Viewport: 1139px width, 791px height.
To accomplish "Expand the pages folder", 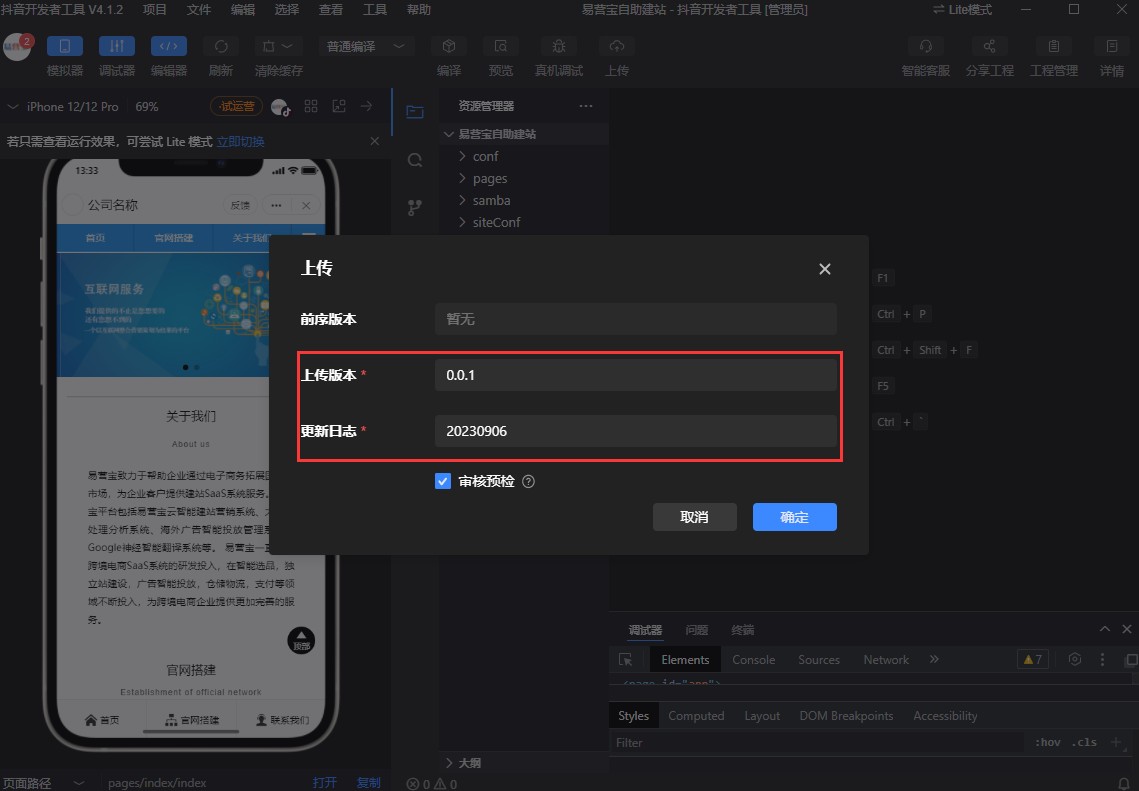I will click(x=524, y=178).
